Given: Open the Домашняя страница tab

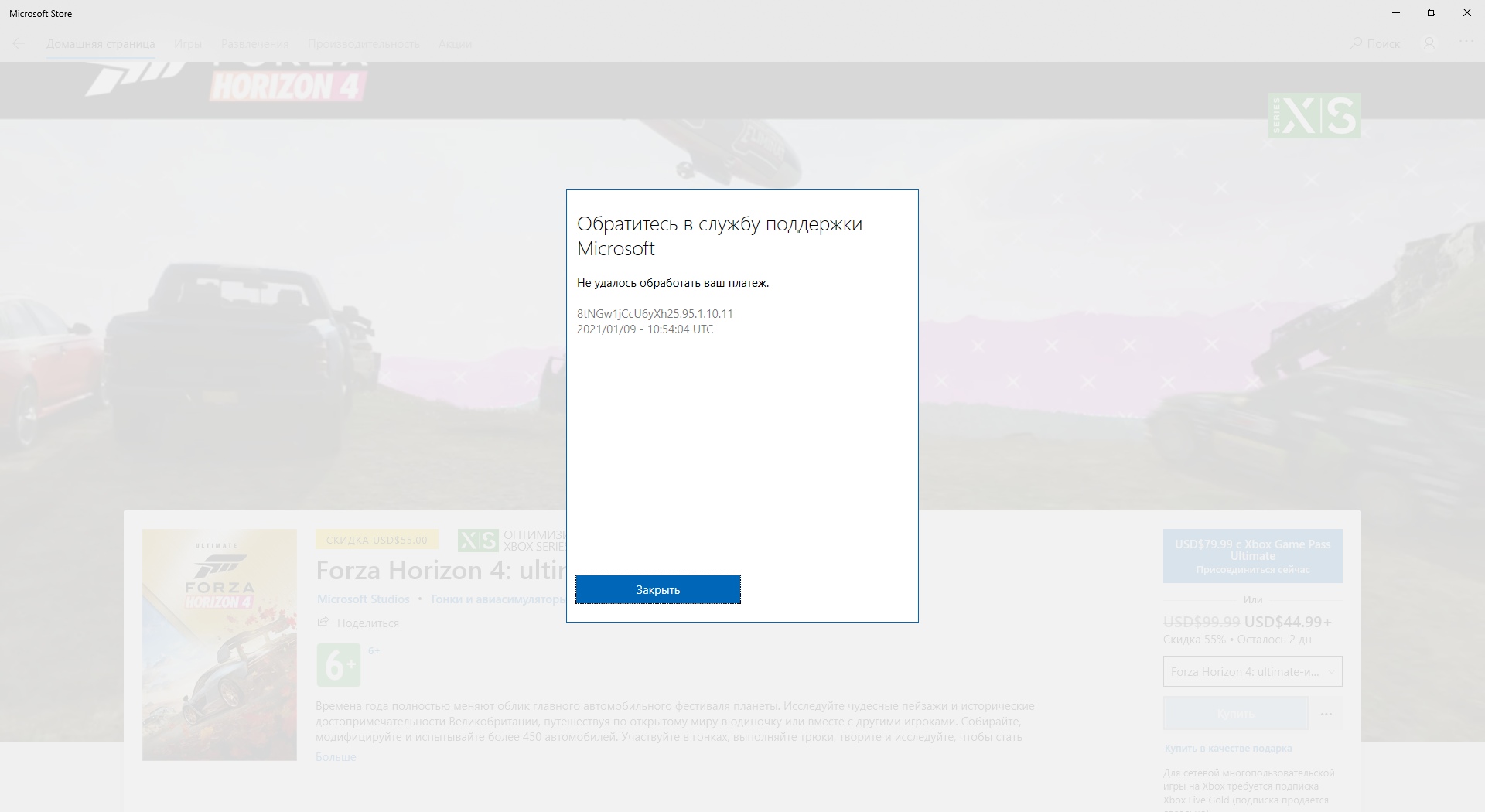Looking at the screenshot, I should (x=101, y=44).
